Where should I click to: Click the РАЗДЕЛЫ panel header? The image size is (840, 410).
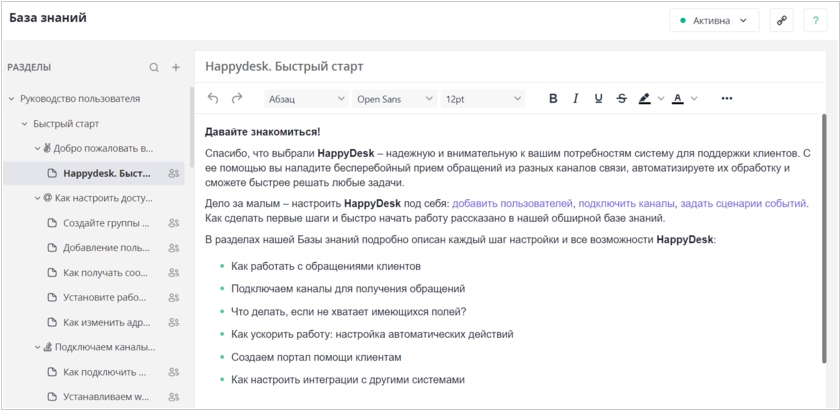tap(29, 68)
